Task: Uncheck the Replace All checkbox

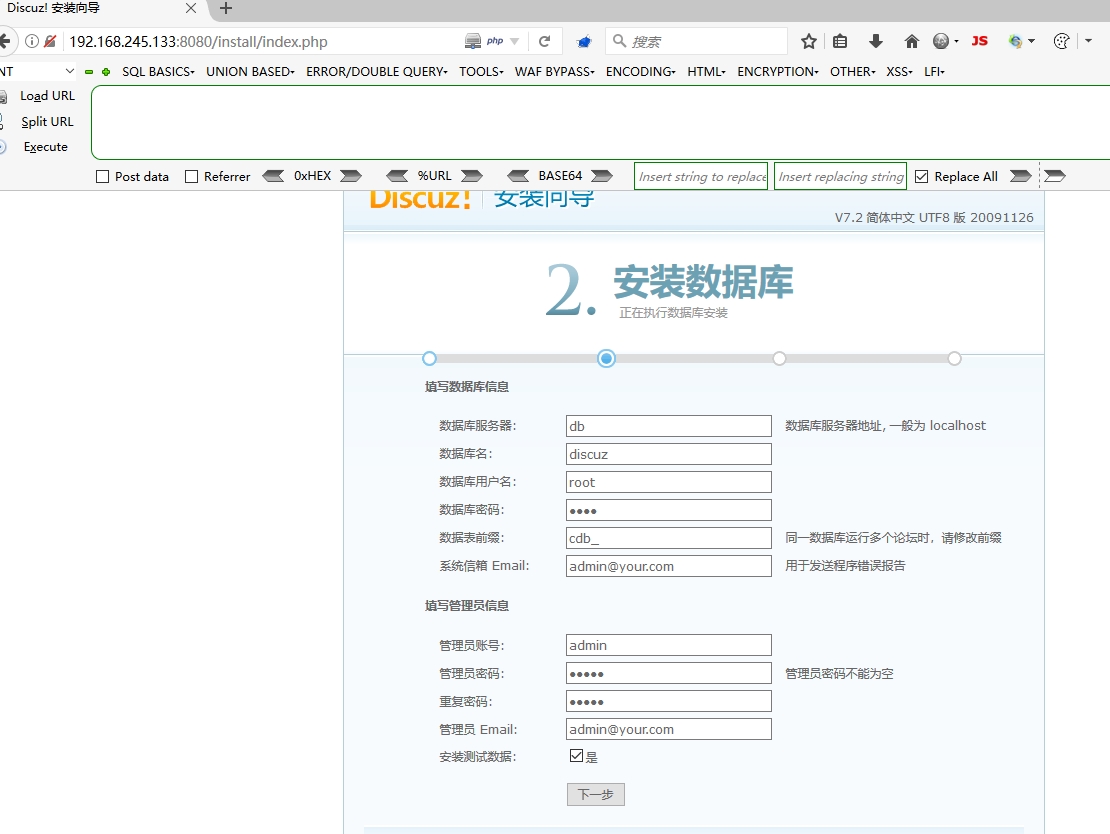Action: coord(922,177)
